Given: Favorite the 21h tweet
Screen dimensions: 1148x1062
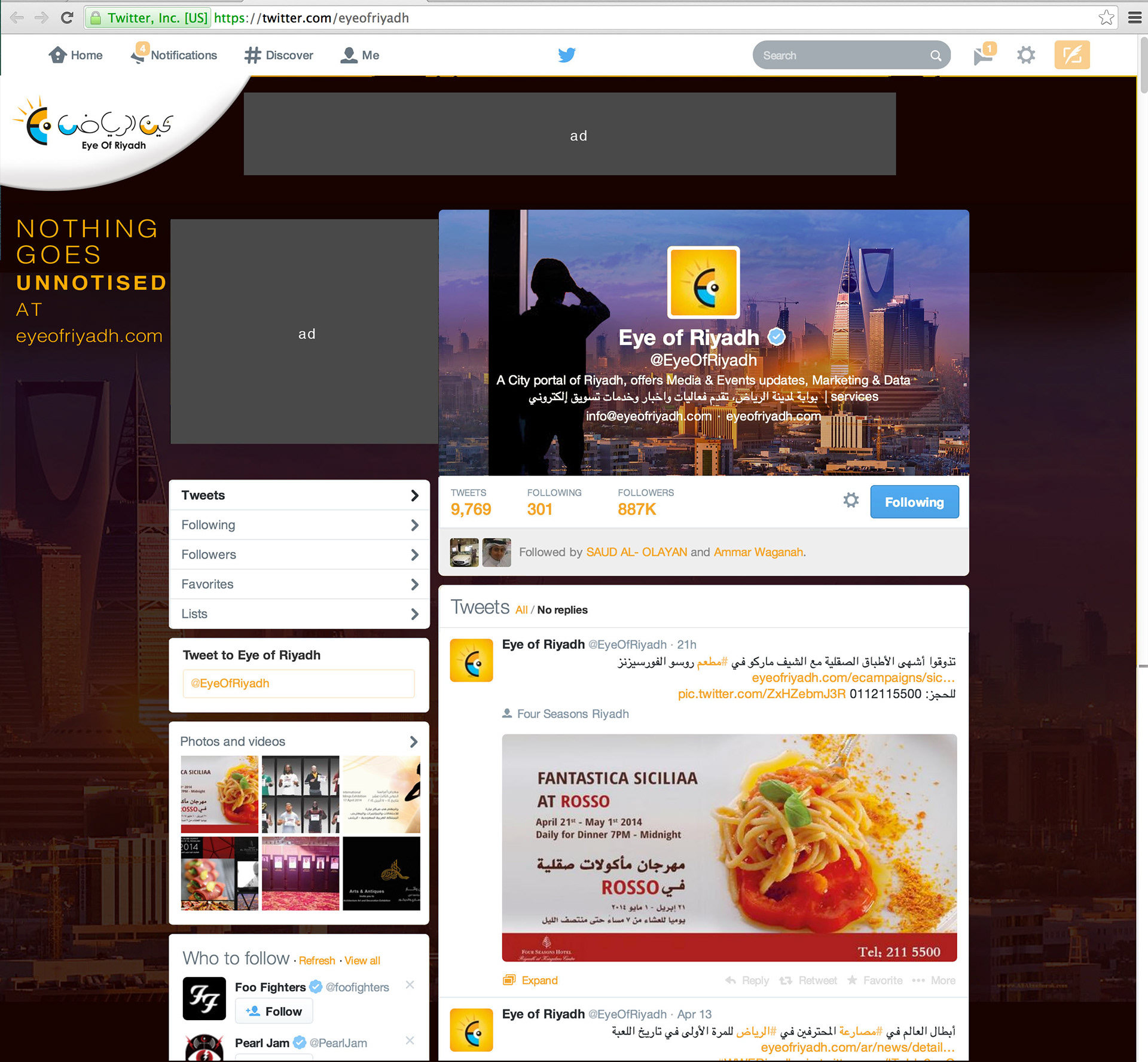Looking at the screenshot, I should coord(875,981).
